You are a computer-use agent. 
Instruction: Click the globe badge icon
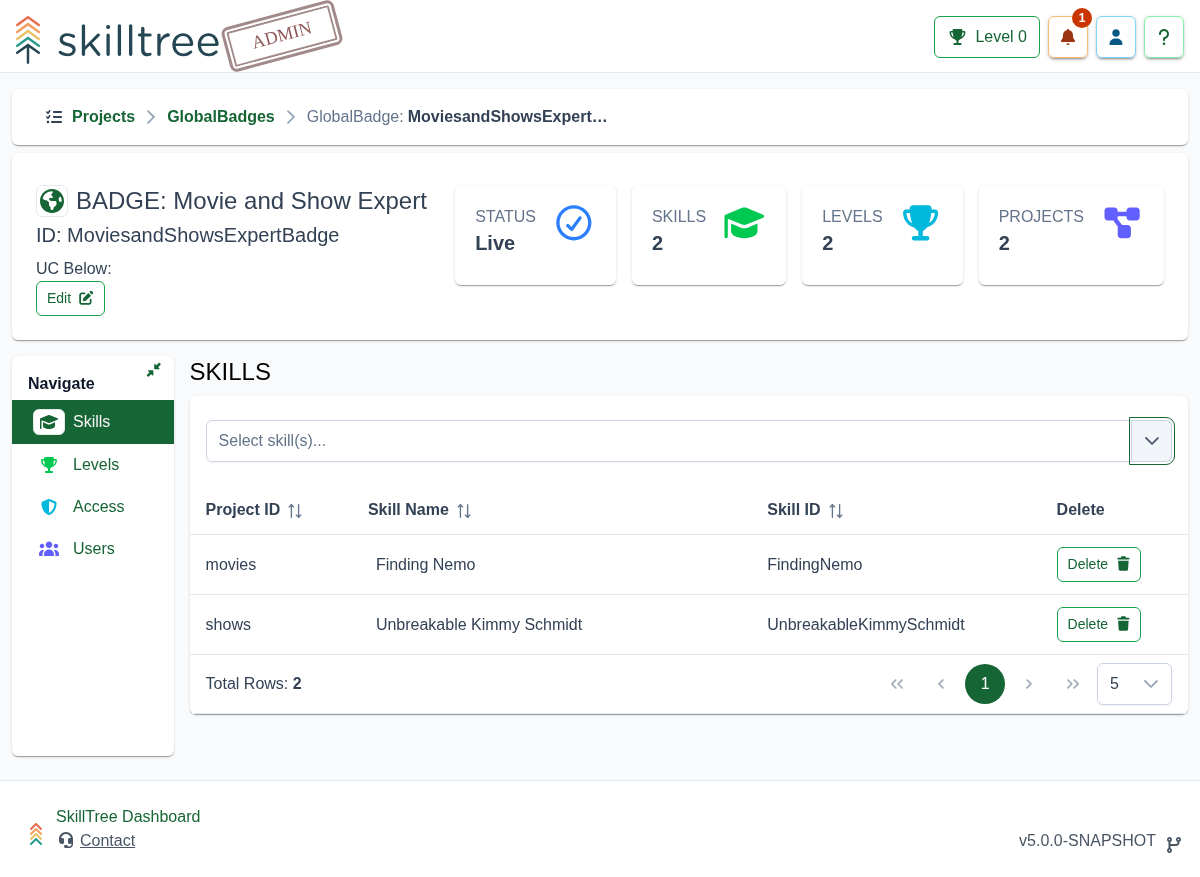(x=52, y=201)
